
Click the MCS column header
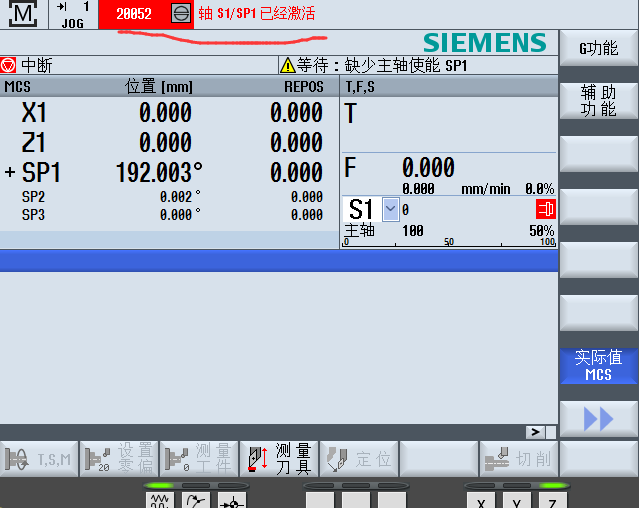click(18, 87)
